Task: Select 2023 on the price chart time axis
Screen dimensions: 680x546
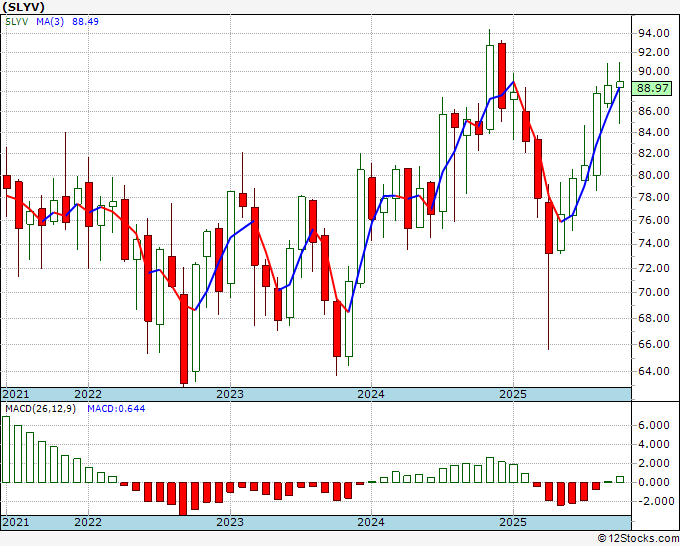Action: pyautogui.click(x=230, y=394)
